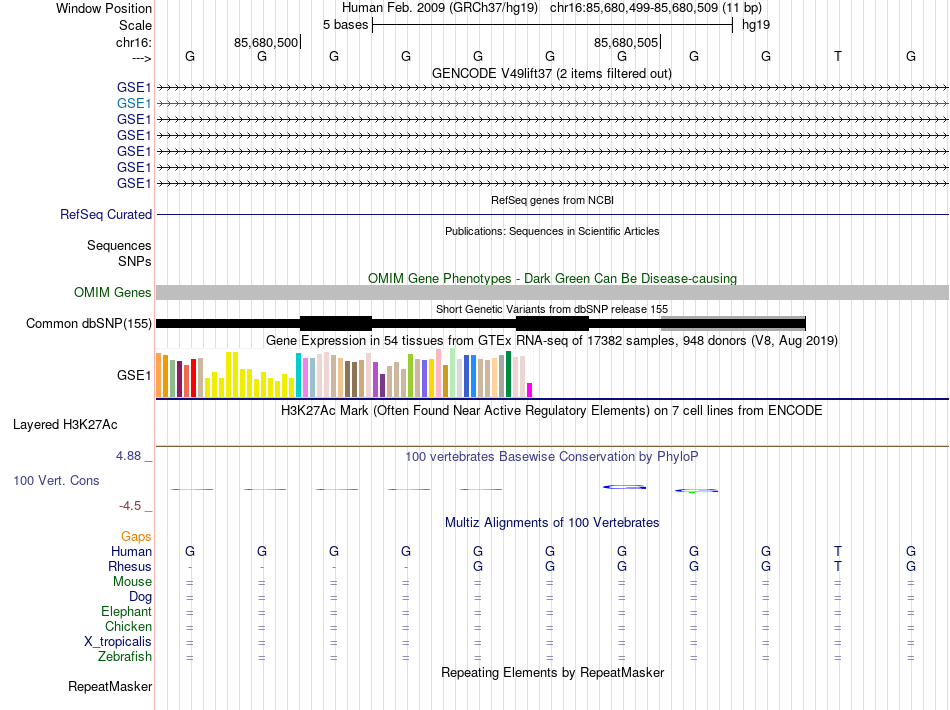Click the T base in the chr16 ruler row
This screenshot has width=950, height=710.
(838, 56)
